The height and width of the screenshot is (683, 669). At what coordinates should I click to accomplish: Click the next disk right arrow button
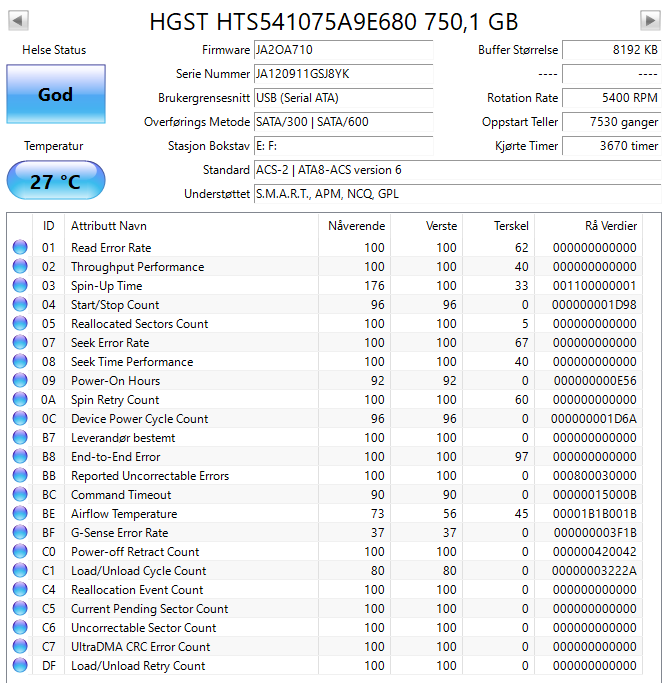tap(649, 20)
